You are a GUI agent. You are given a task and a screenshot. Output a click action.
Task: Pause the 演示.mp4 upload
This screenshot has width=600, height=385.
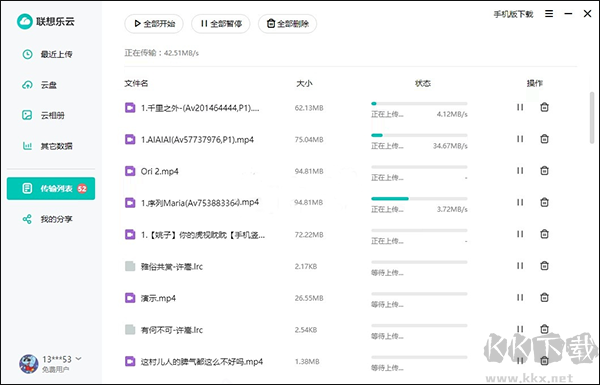520,298
